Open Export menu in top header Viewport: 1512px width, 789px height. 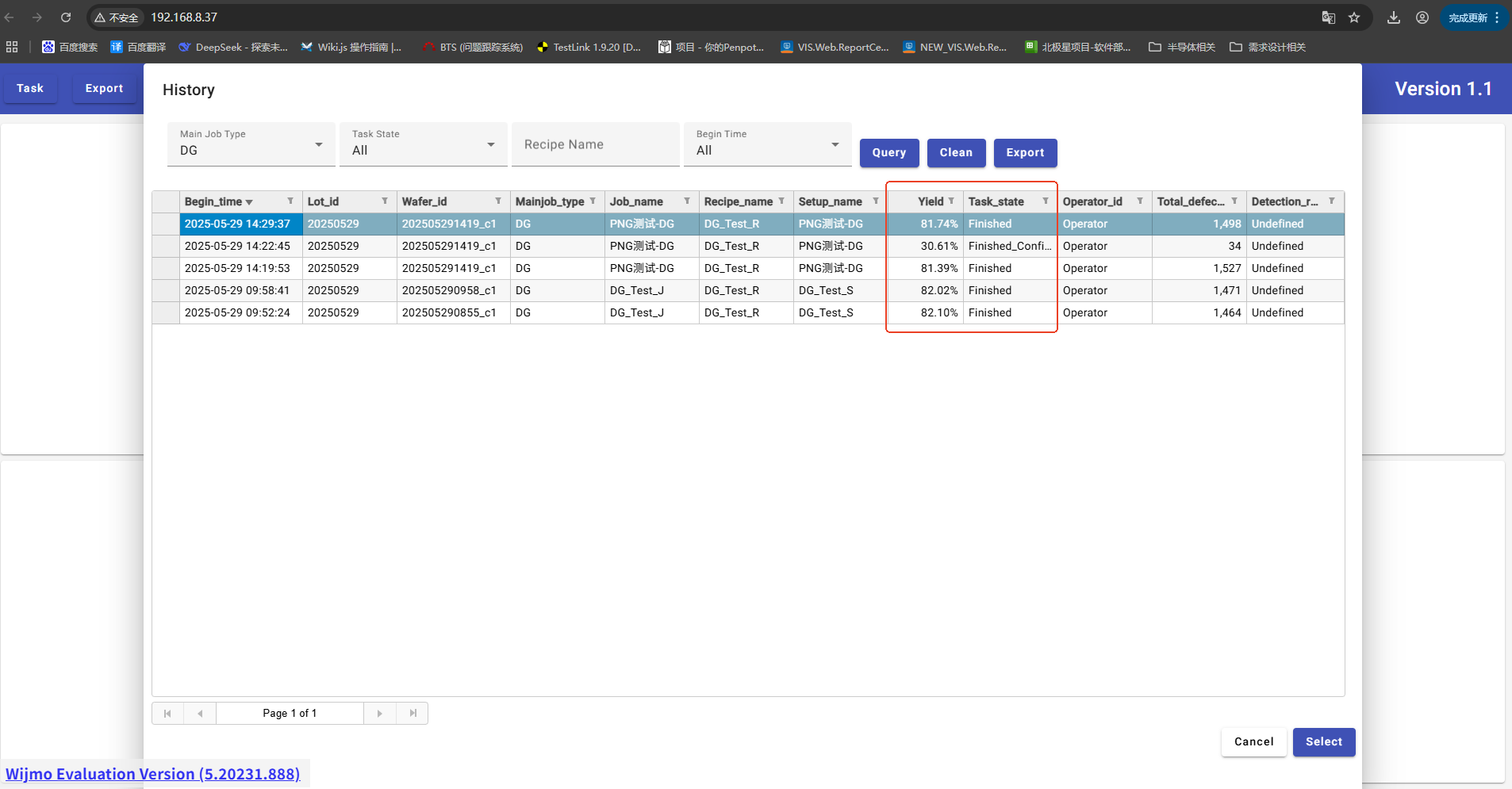104,88
